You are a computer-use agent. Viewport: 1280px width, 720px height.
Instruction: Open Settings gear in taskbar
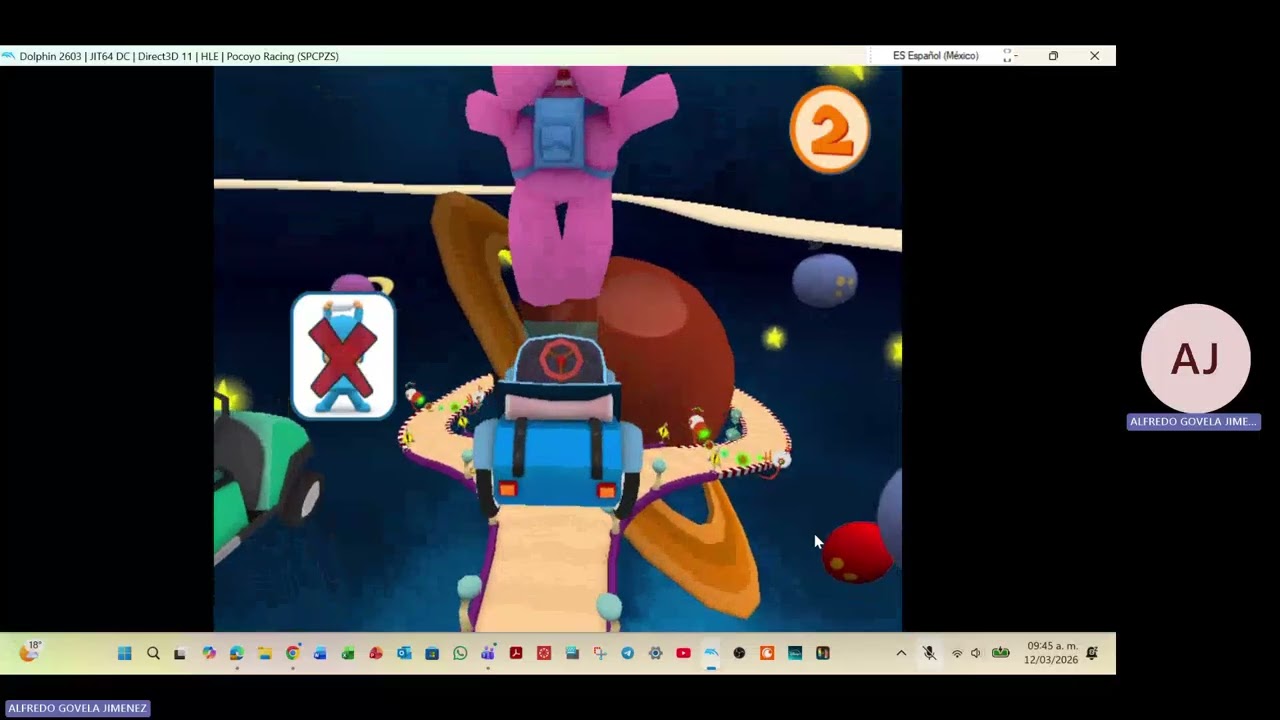point(655,653)
